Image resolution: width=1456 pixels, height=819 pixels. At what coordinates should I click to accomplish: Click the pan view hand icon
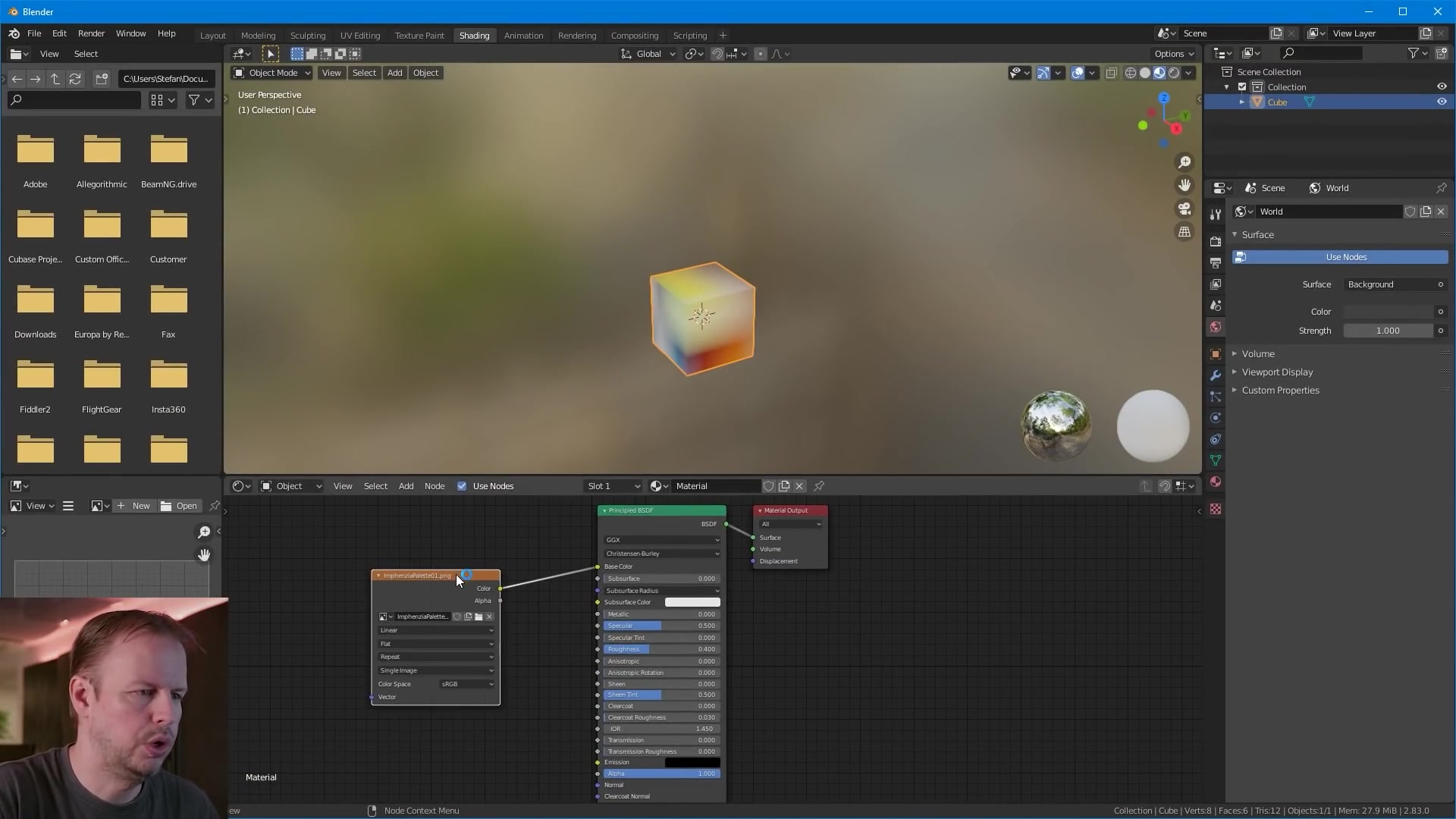pos(1184,186)
